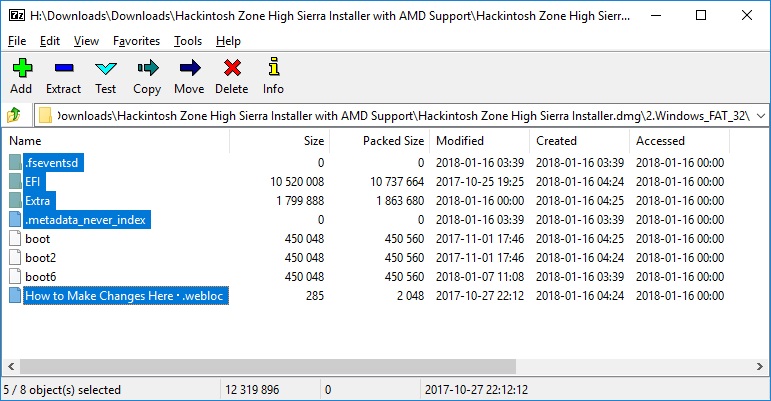Click the webloc packed size 2 048
This screenshot has height=401, width=771.
pos(411,295)
